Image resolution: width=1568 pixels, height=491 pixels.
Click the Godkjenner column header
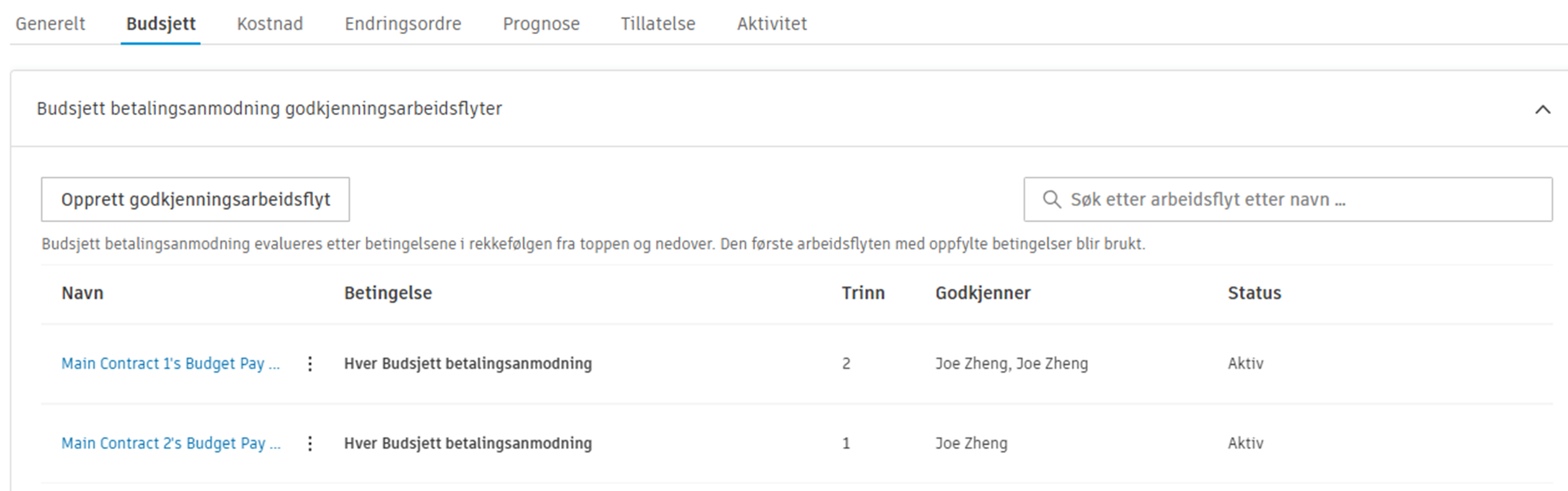(983, 293)
